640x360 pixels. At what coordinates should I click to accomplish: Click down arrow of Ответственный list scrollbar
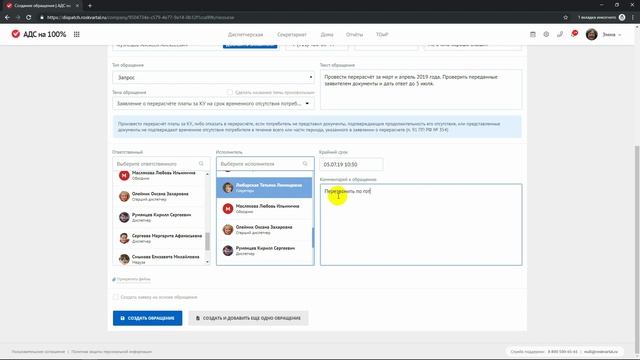coord(207,262)
